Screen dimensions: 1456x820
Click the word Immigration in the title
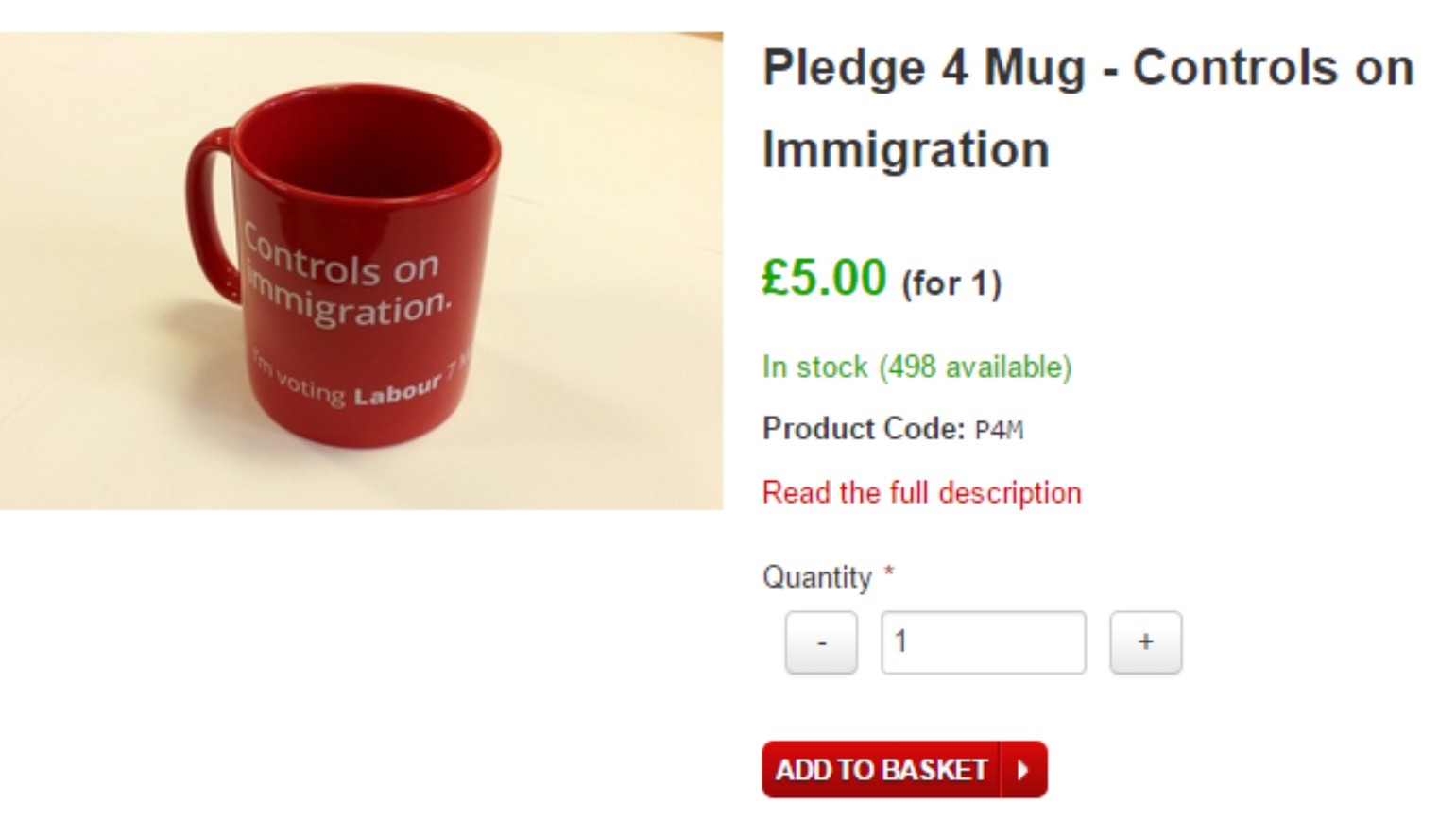coord(905,149)
